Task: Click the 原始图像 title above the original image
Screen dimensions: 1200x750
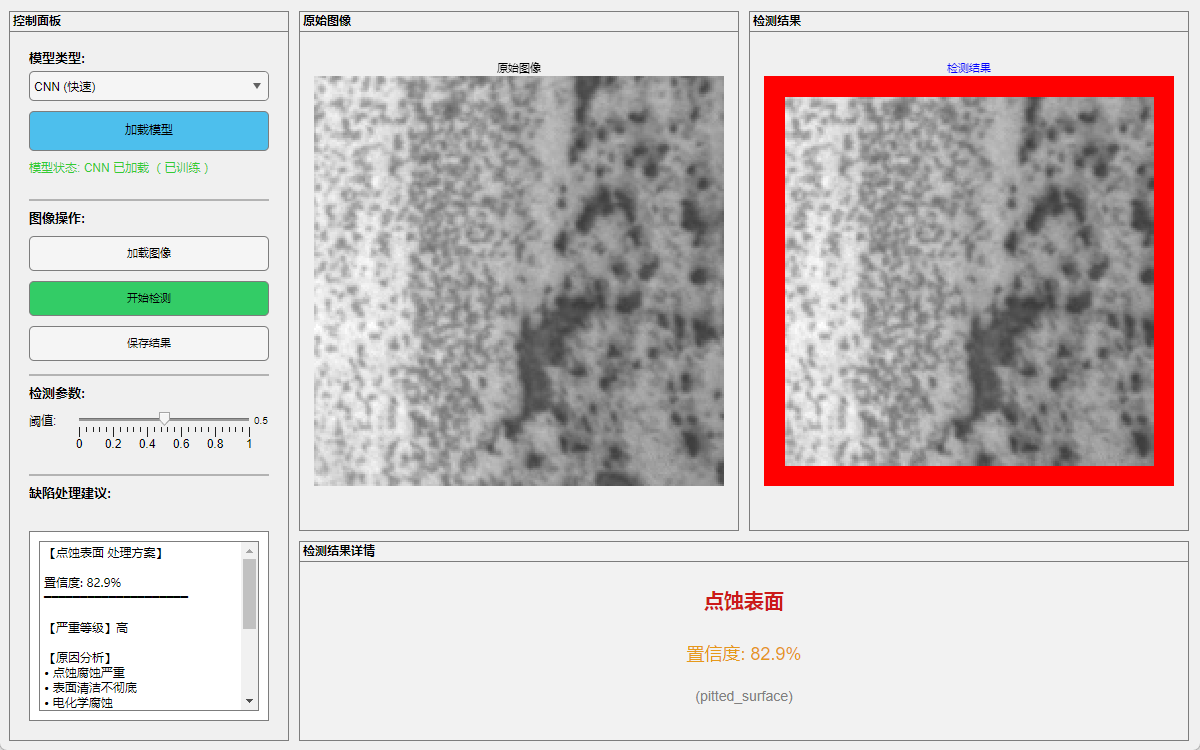Action: click(x=519, y=68)
